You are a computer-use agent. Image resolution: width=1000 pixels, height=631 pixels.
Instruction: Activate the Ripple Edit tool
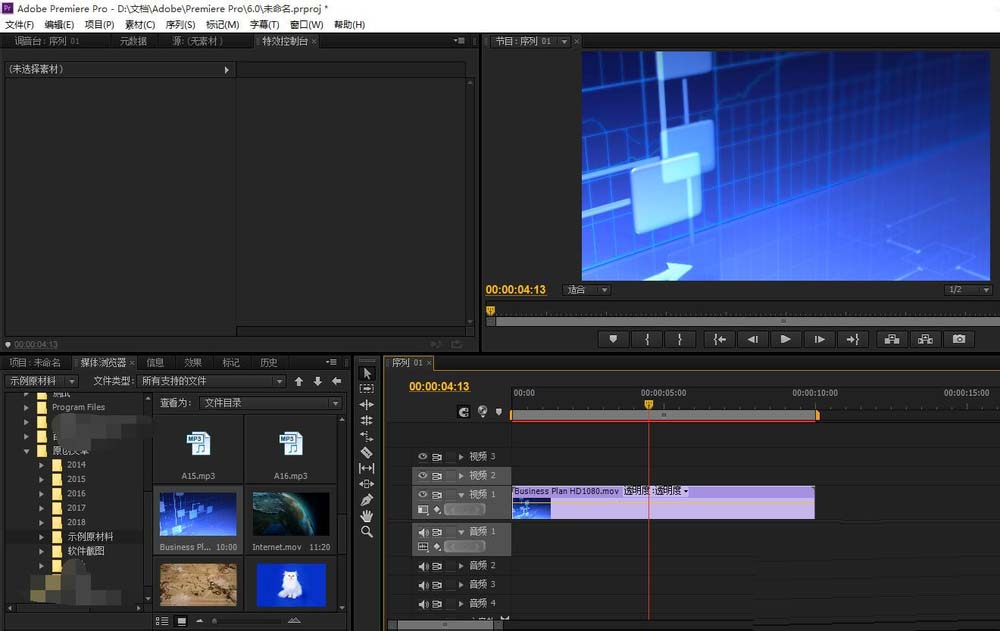tap(367, 405)
